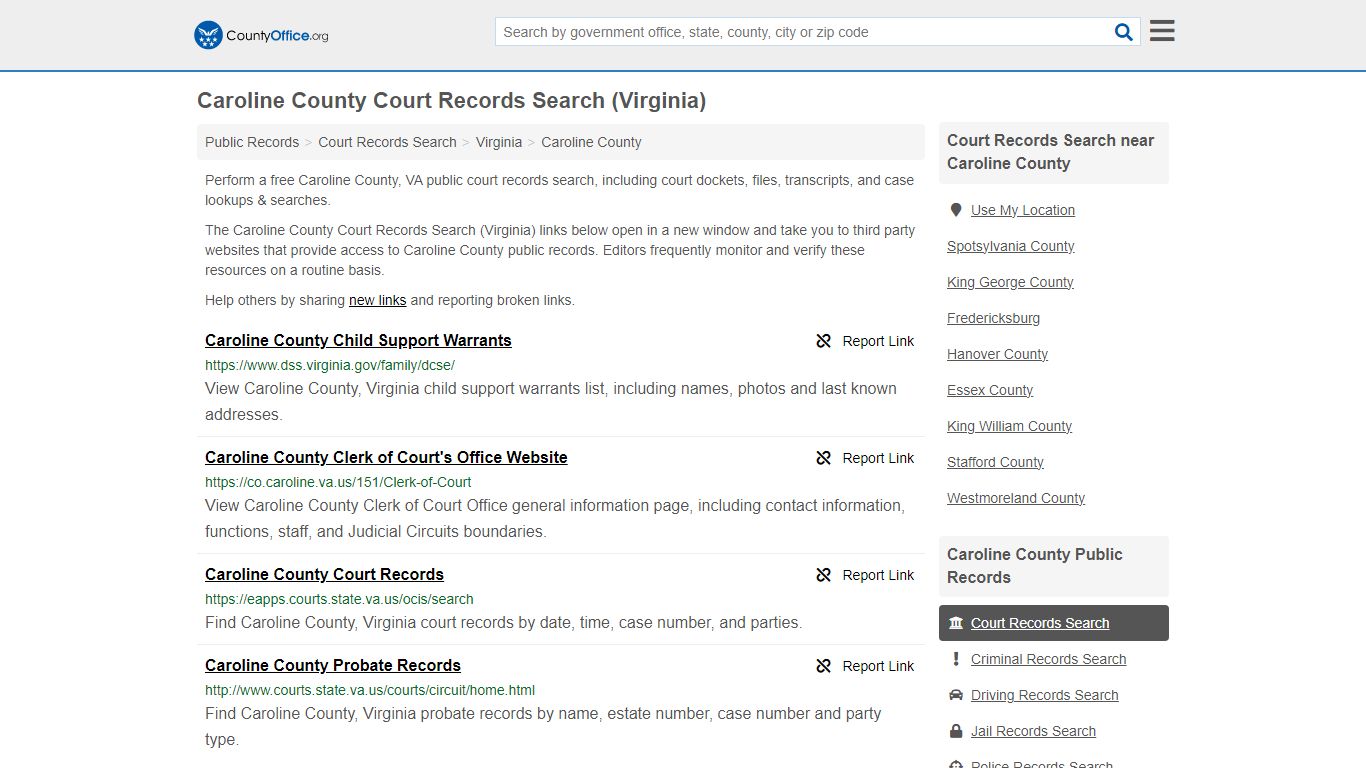Click Report Link text for Clerk of Court's Office

pyautogui.click(x=878, y=458)
